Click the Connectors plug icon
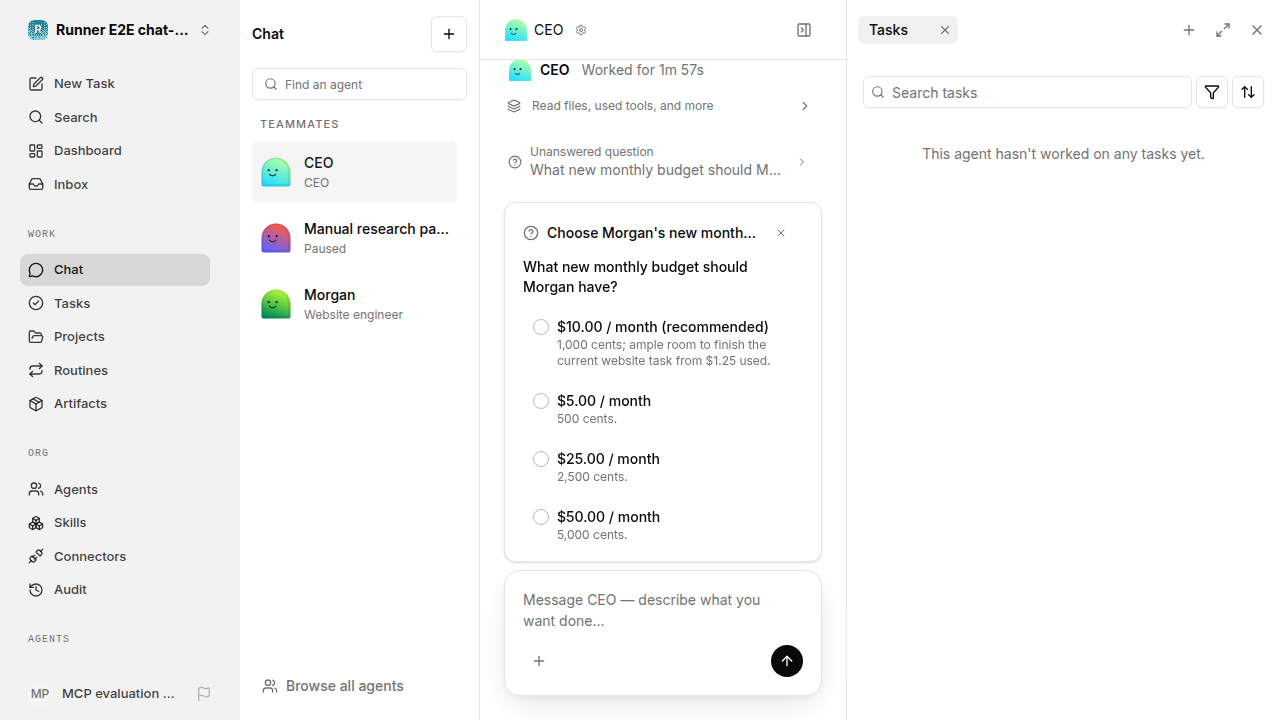This screenshot has width=1280, height=720. click(x=36, y=556)
